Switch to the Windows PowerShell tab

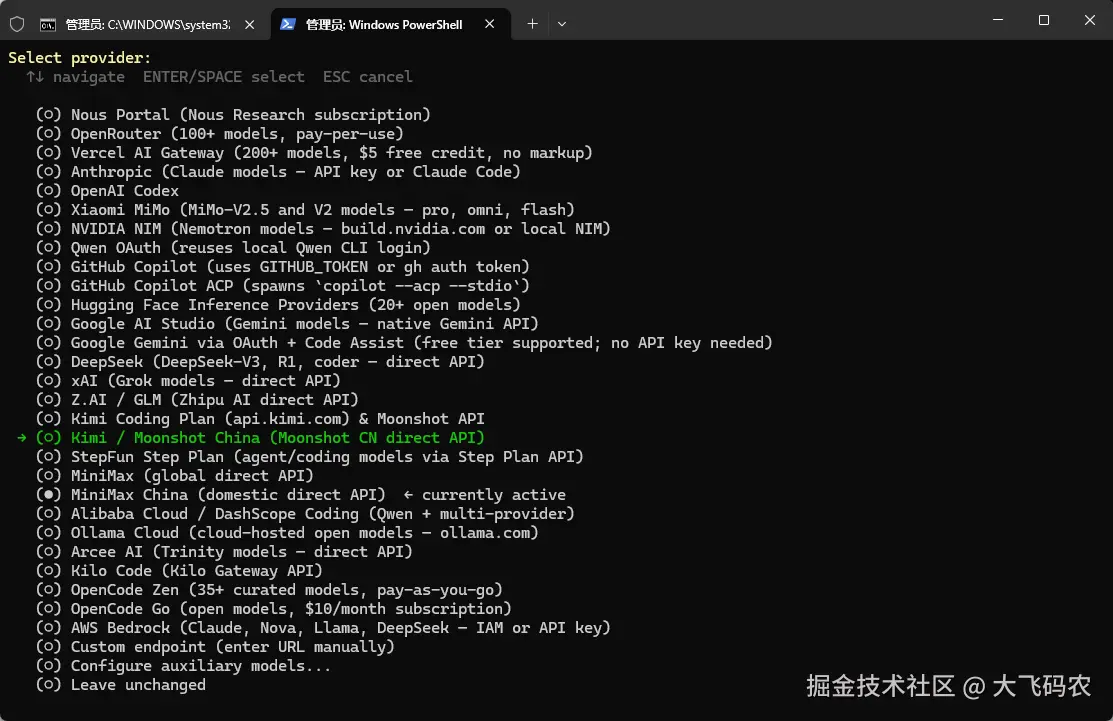[x=390, y=24]
